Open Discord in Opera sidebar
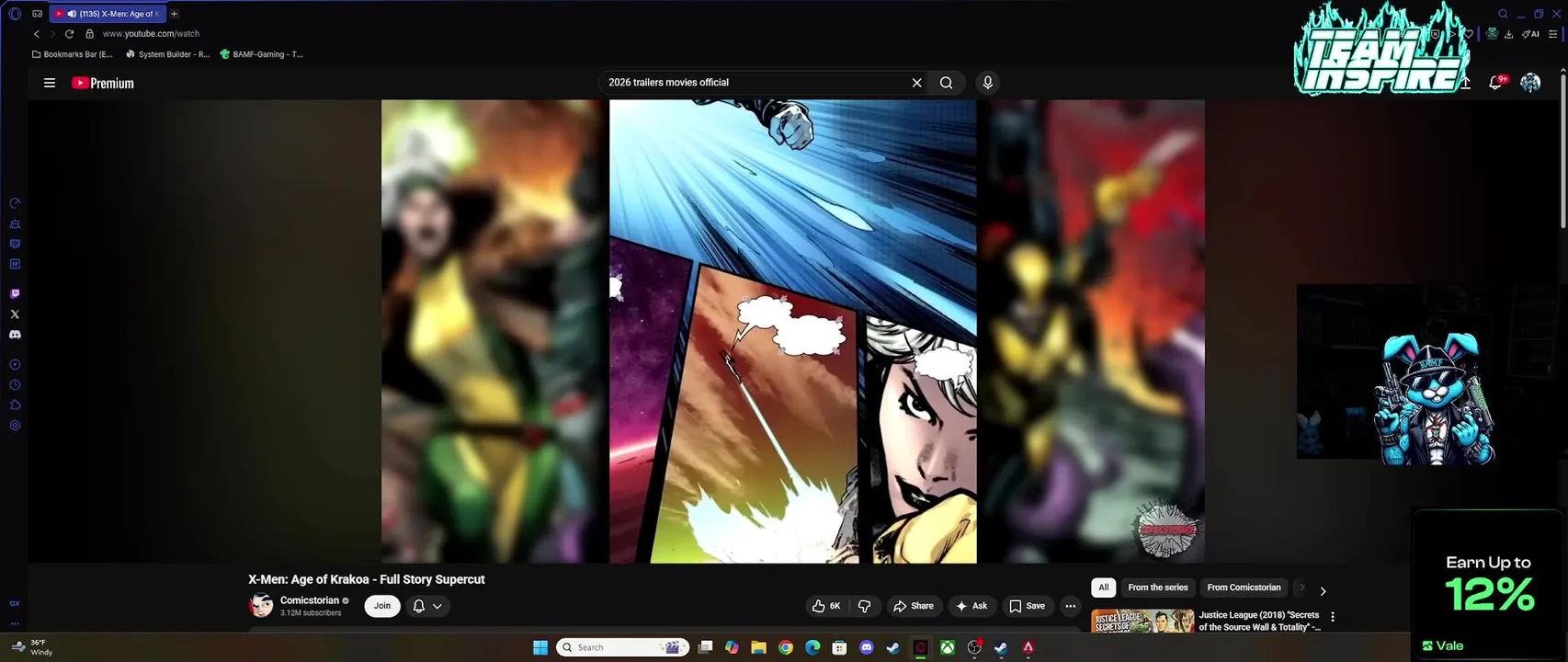This screenshot has height=662, width=1568. [x=15, y=335]
